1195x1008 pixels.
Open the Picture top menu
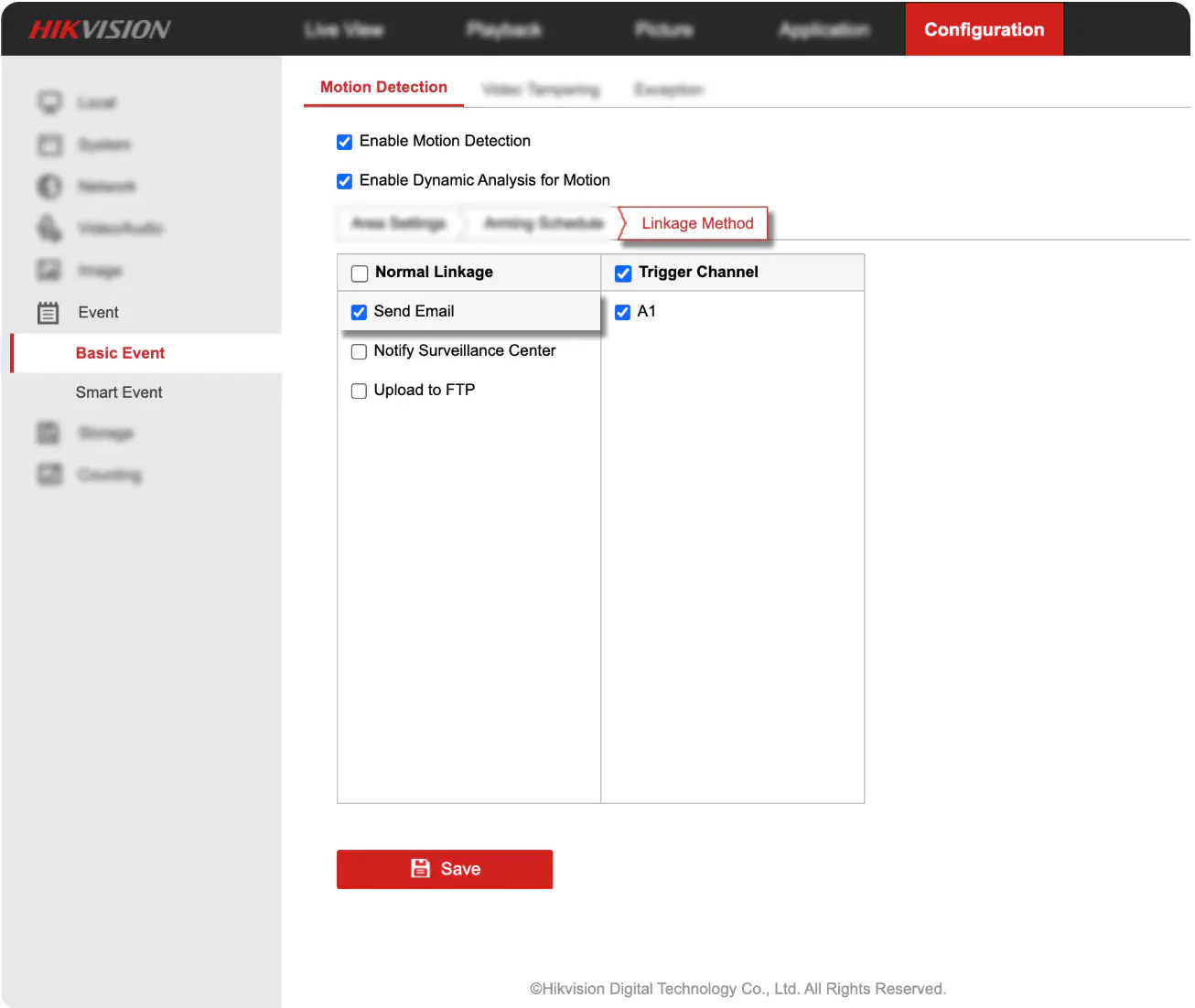(664, 29)
